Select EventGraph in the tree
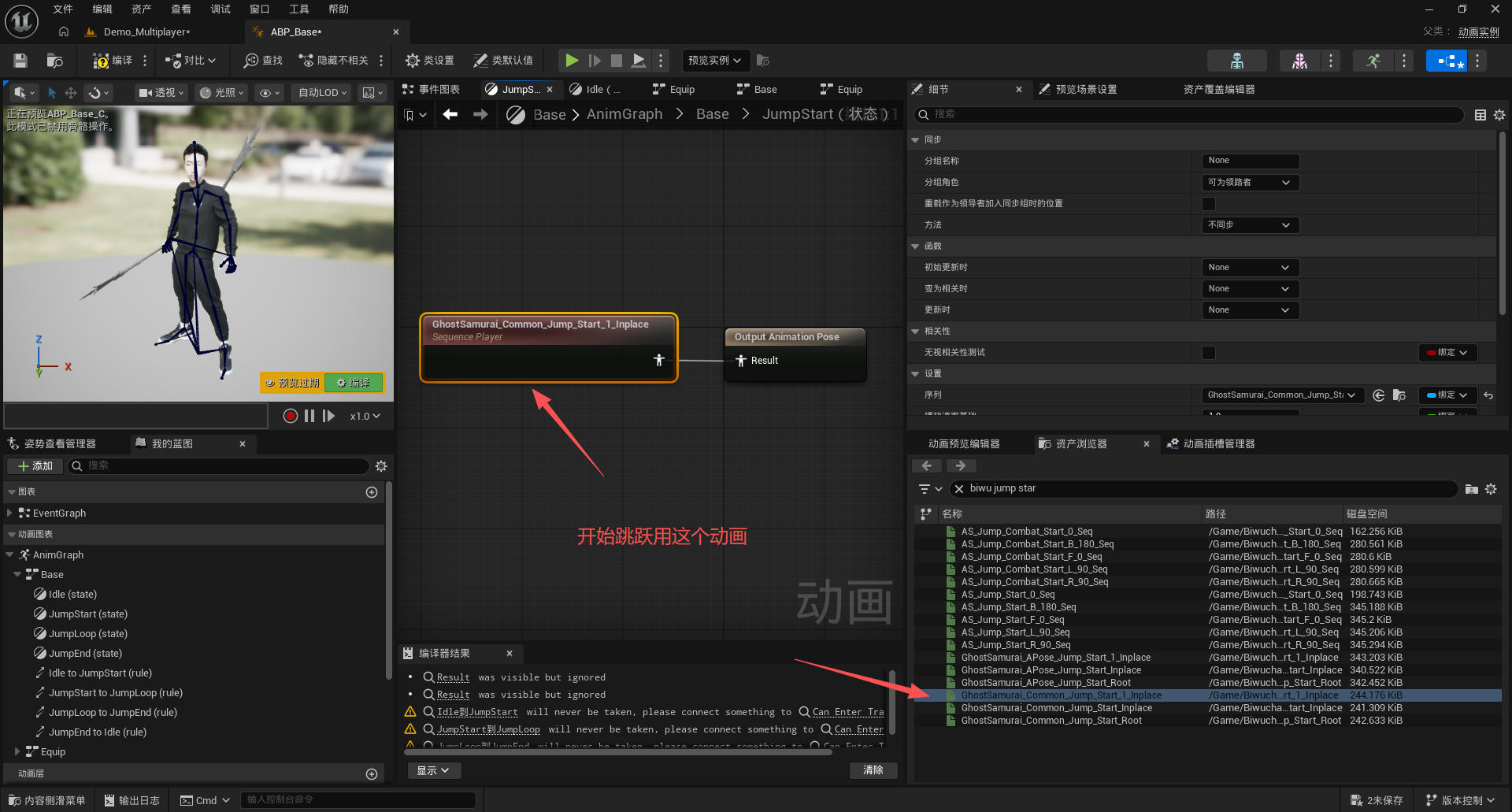The height and width of the screenshot is (812, 1512). coord(59,514)
